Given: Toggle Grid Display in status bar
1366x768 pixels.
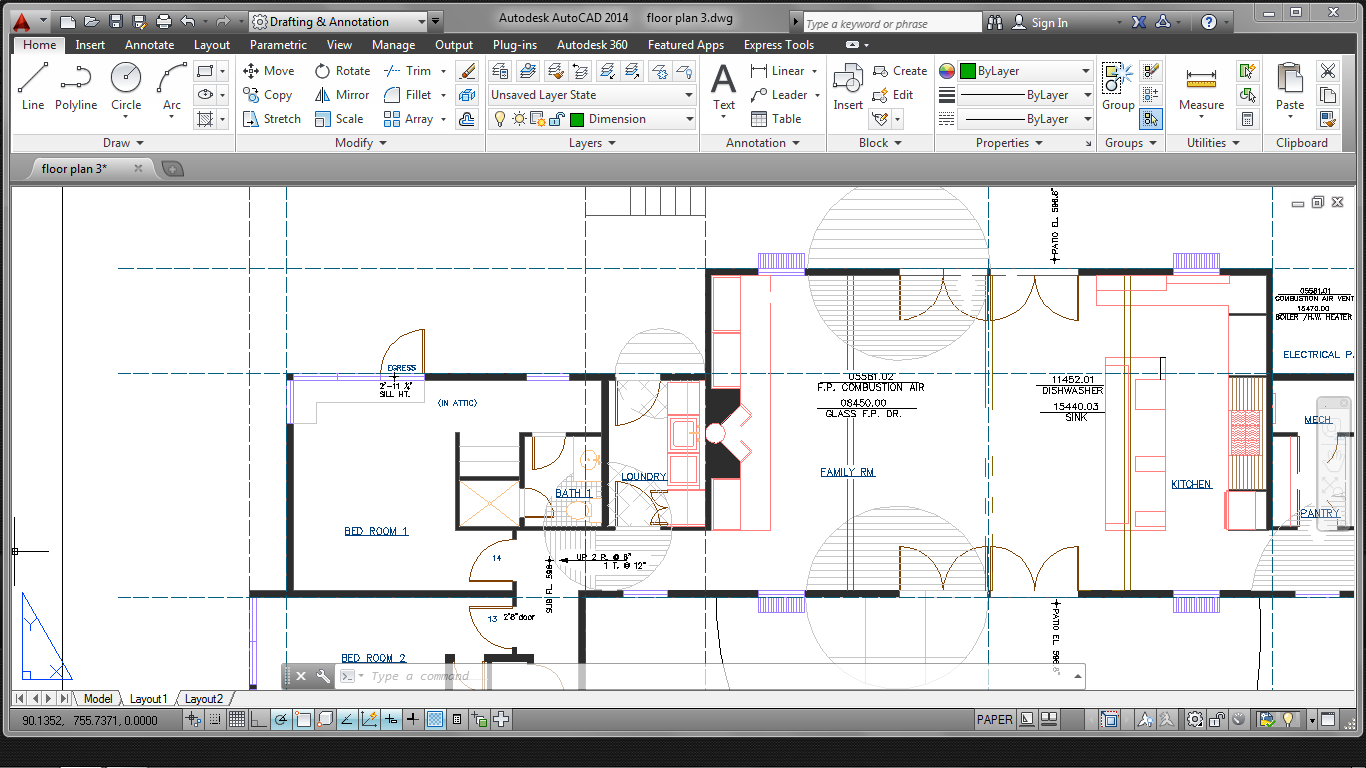Looking at the screenshot, I should [237, 719].
